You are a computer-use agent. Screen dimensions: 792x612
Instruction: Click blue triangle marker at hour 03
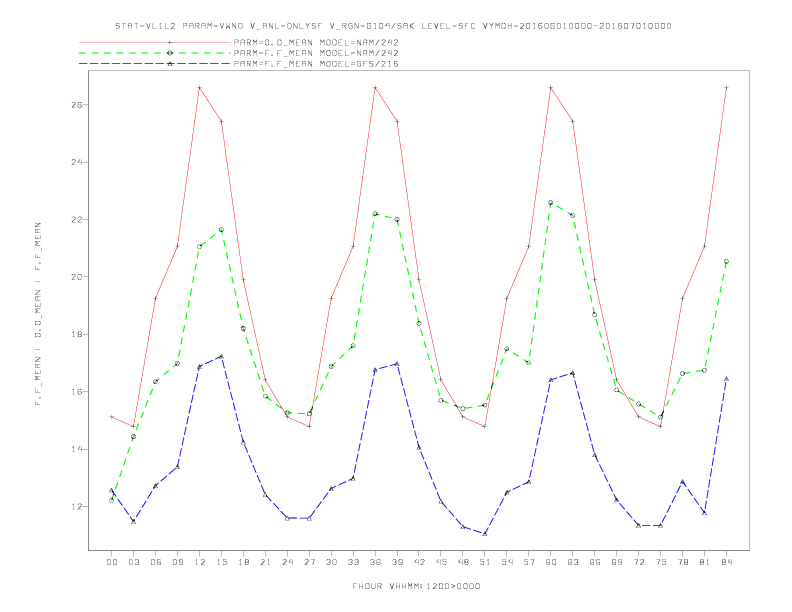(134, 521)
